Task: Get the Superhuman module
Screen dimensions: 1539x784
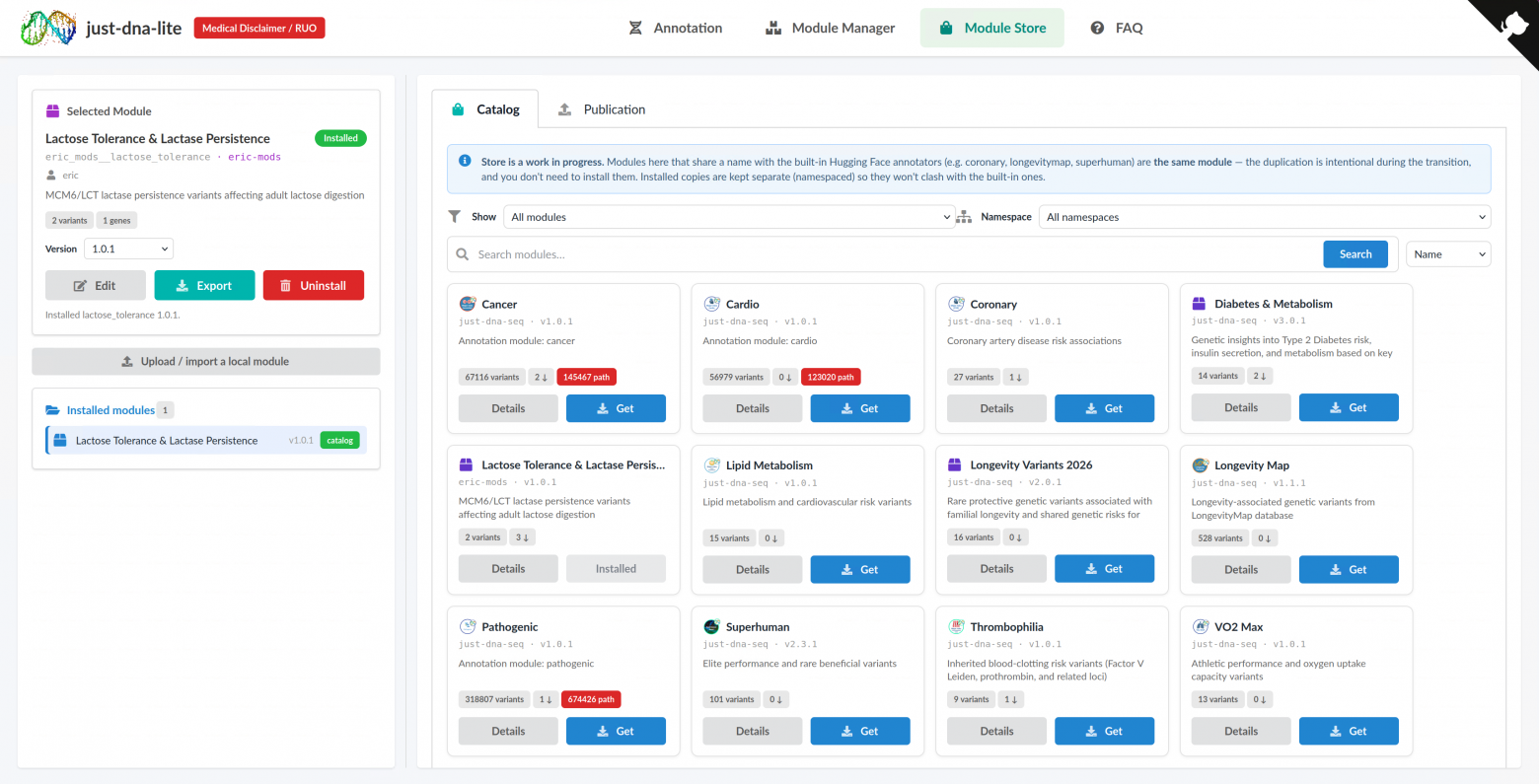Action: [860, 731]
